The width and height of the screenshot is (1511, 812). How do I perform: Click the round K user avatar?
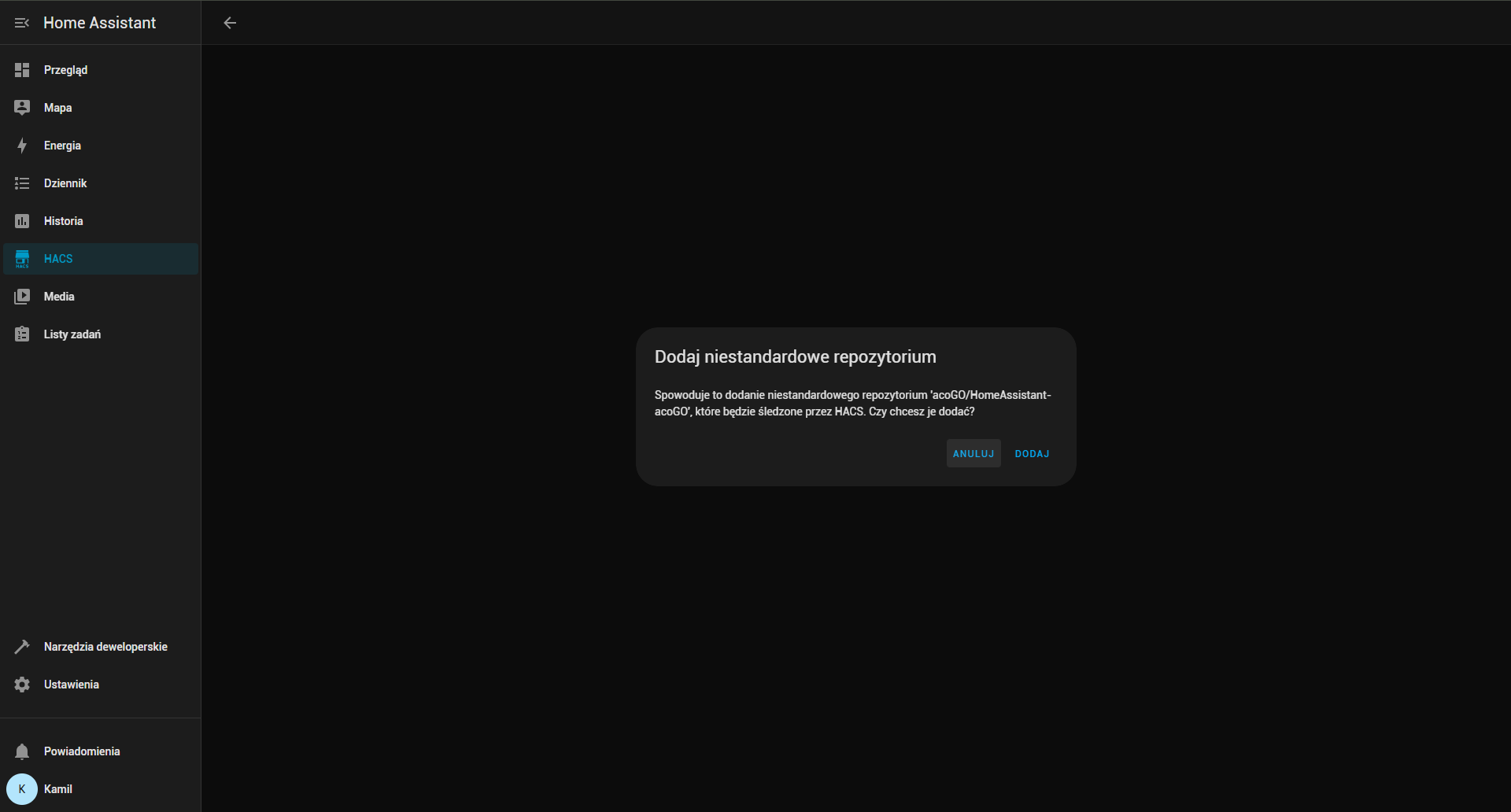pos(22,789)
